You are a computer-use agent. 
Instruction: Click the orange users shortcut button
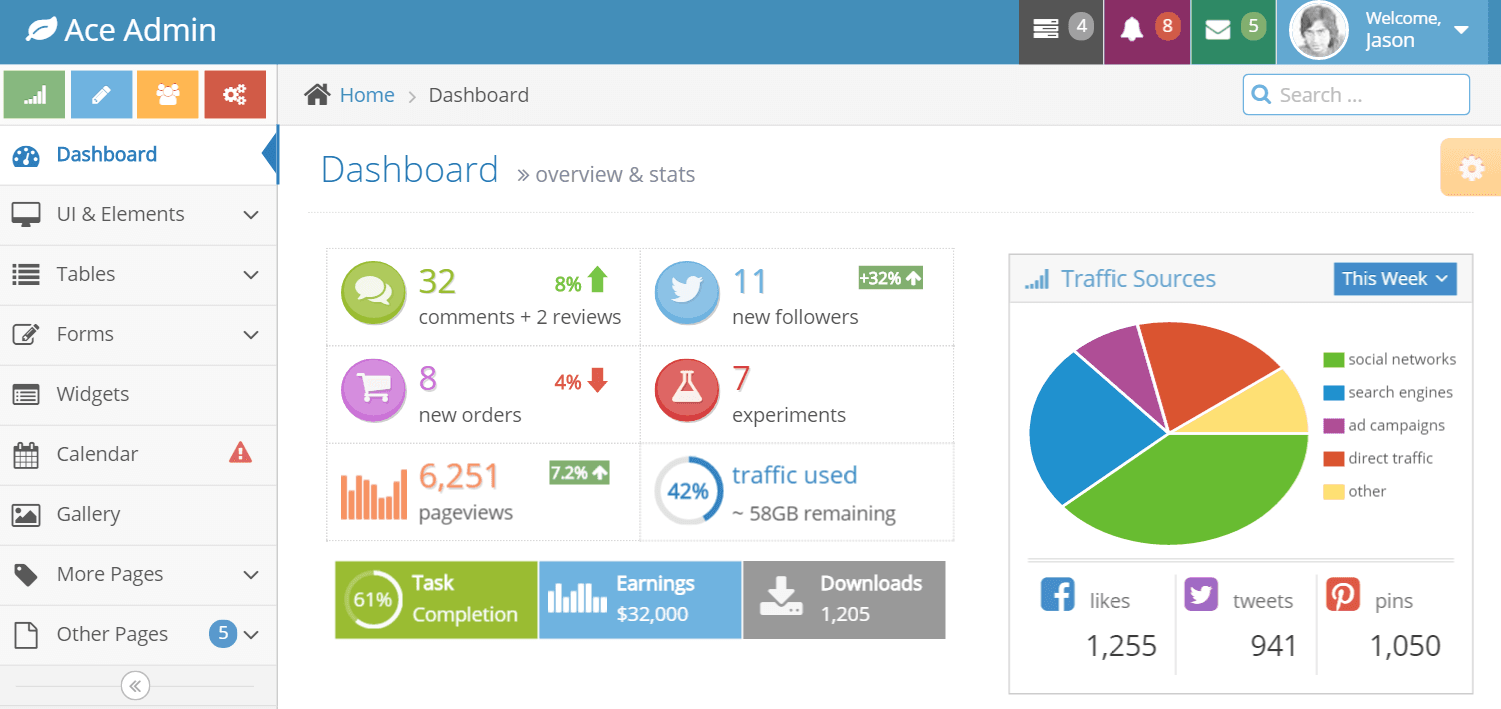[168, 95]
